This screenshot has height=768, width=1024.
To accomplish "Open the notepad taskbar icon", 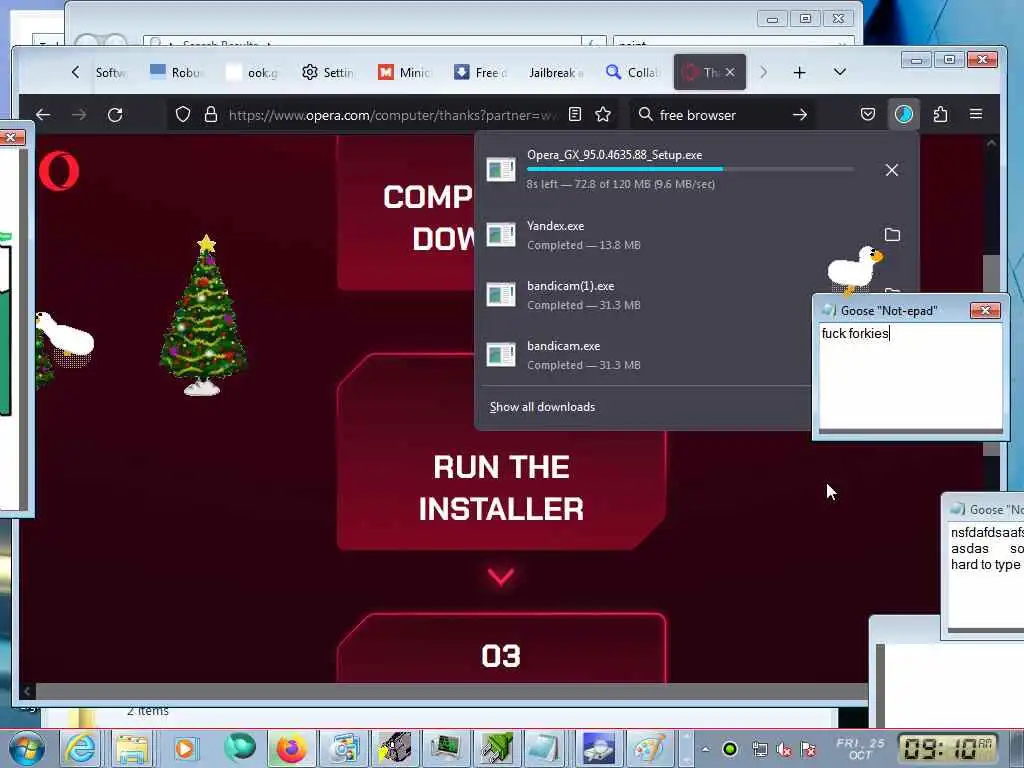I will [x=543, y=748].
